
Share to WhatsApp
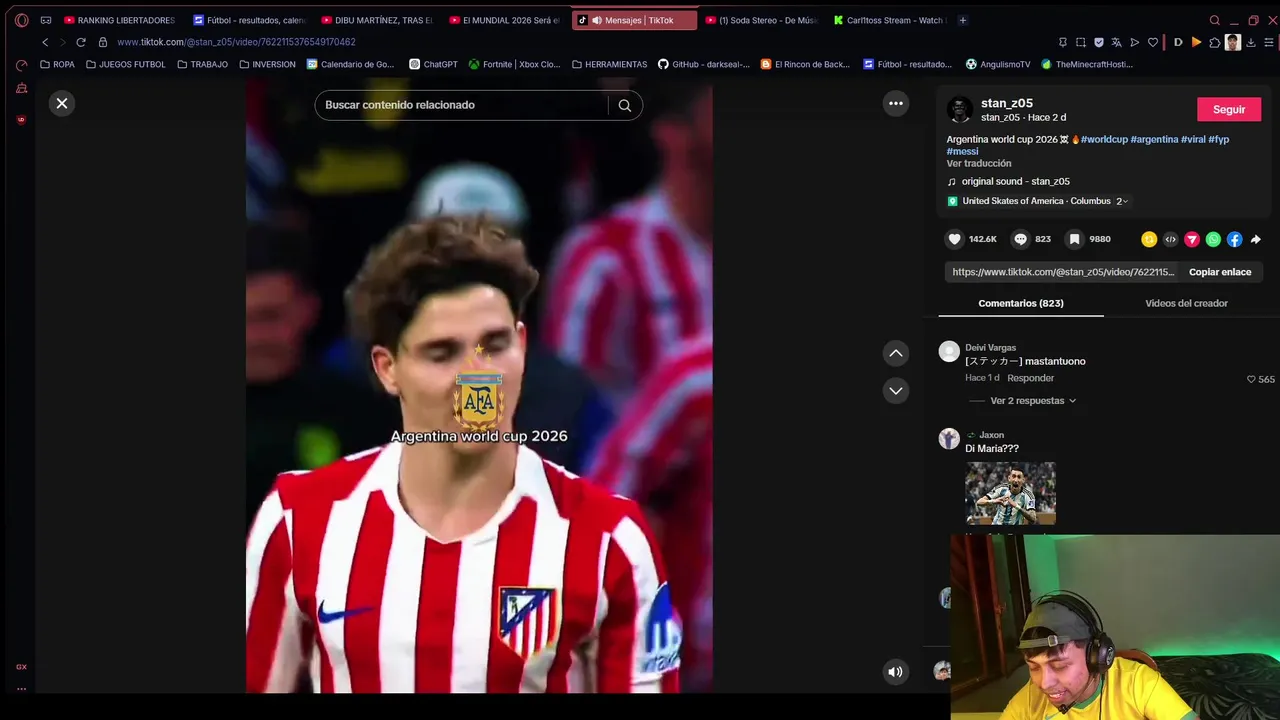[1213, 239]
